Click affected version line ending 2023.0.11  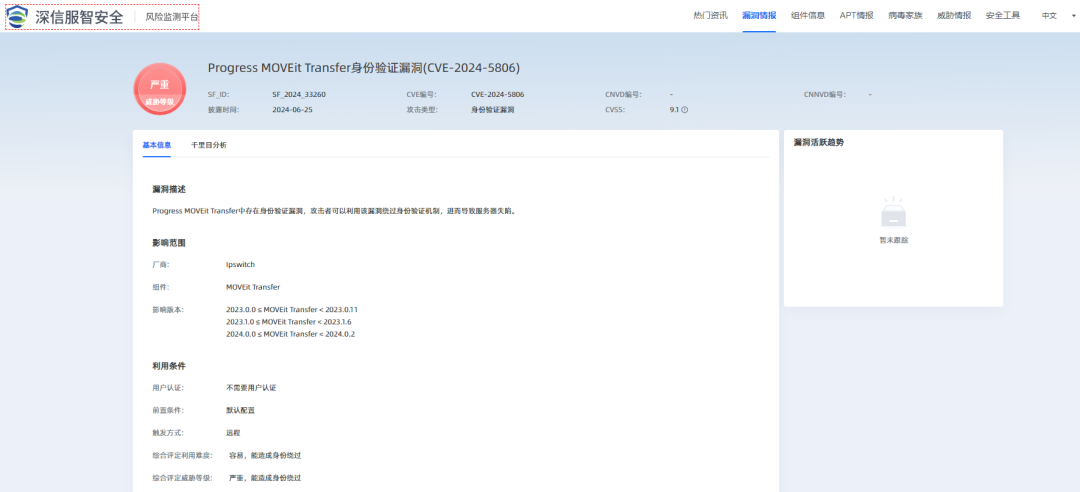(292, 309)
